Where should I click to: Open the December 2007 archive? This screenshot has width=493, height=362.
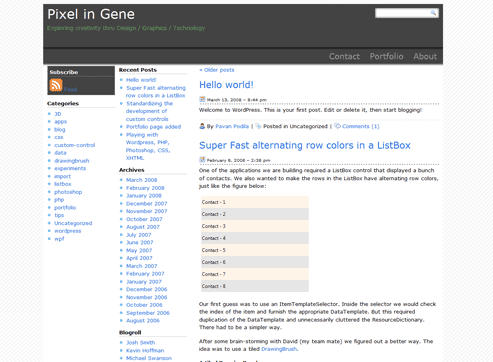pos(147,204)
